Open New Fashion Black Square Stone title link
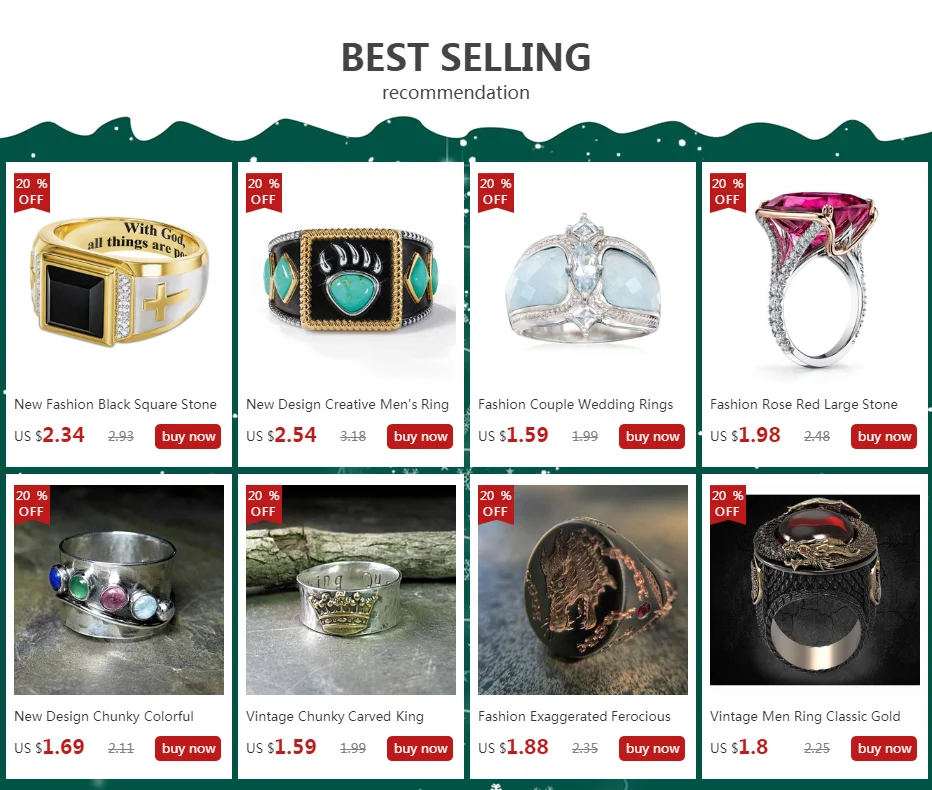 click(x=115, y=404)
